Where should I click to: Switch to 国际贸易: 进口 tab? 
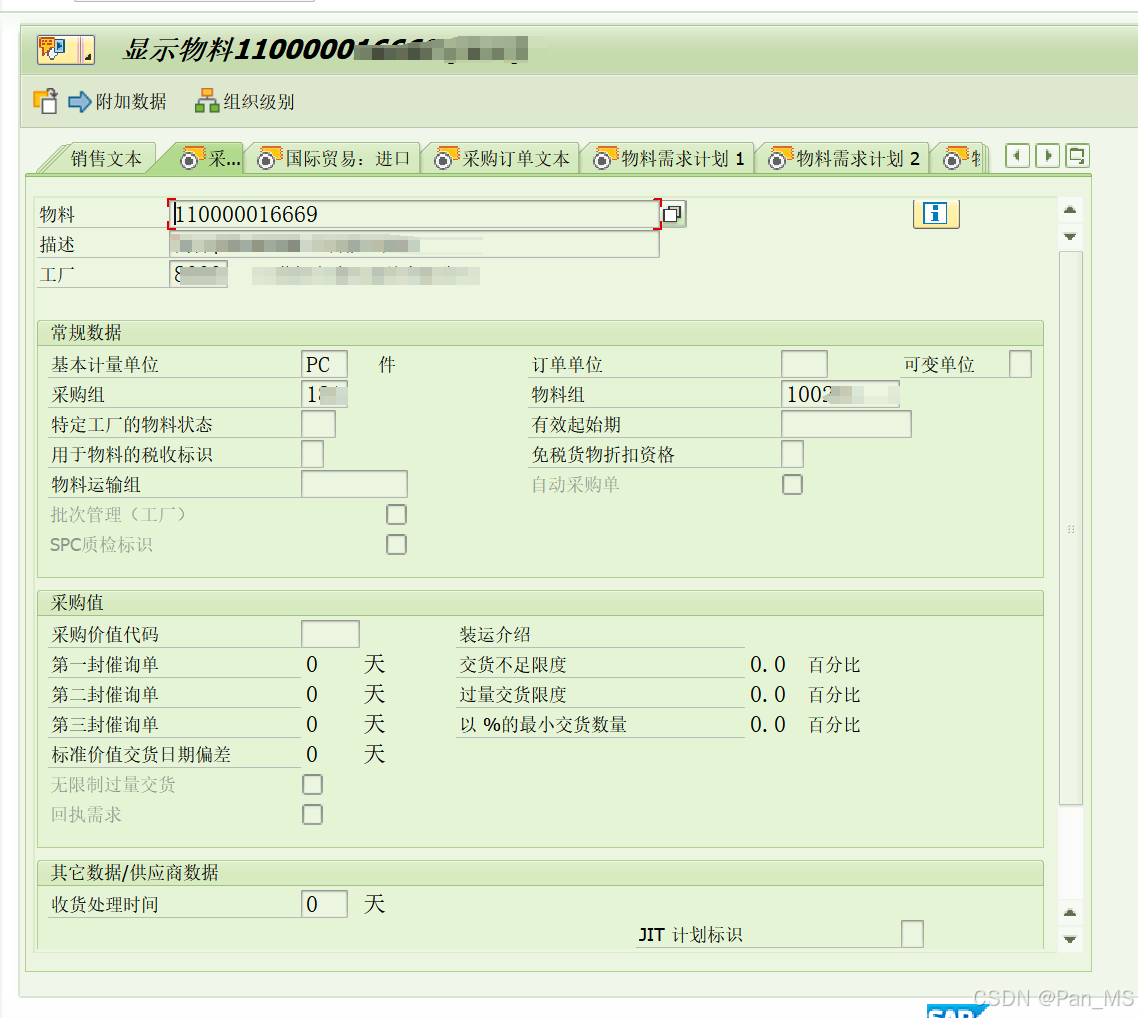click(335, 158)
